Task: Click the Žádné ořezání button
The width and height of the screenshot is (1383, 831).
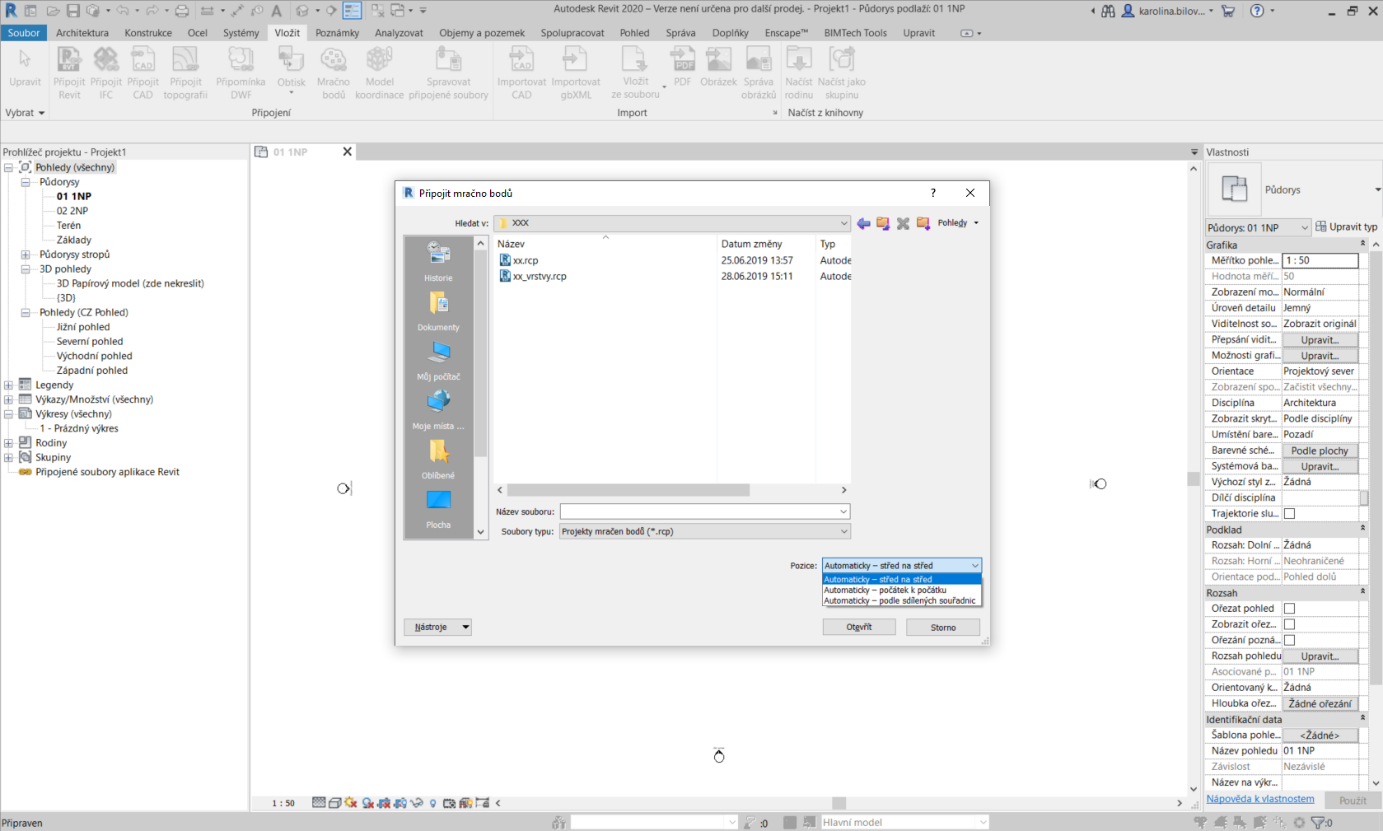Action: (1319, 703)
